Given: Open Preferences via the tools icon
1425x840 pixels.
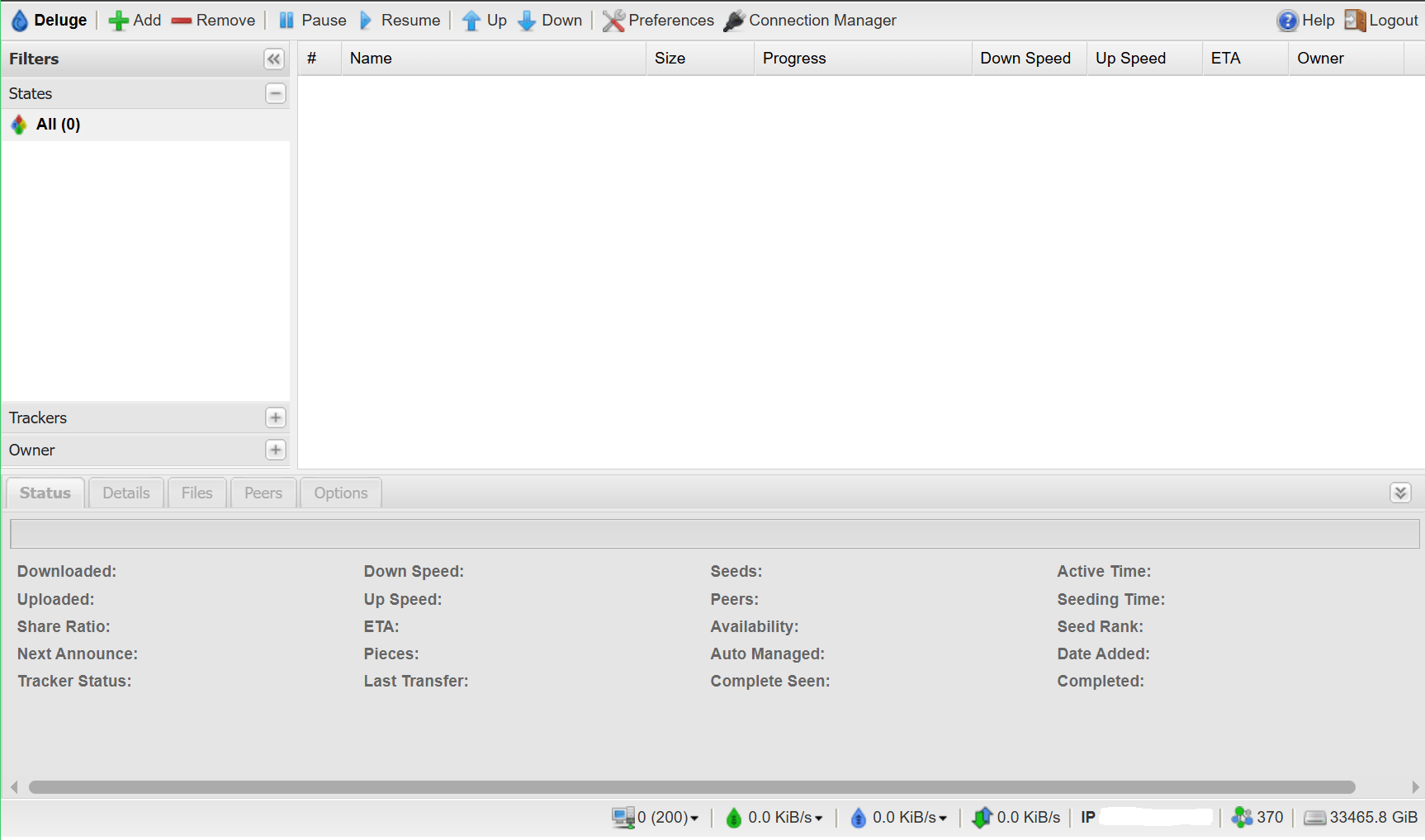Looking at the screenshot, I should [613, 21].
